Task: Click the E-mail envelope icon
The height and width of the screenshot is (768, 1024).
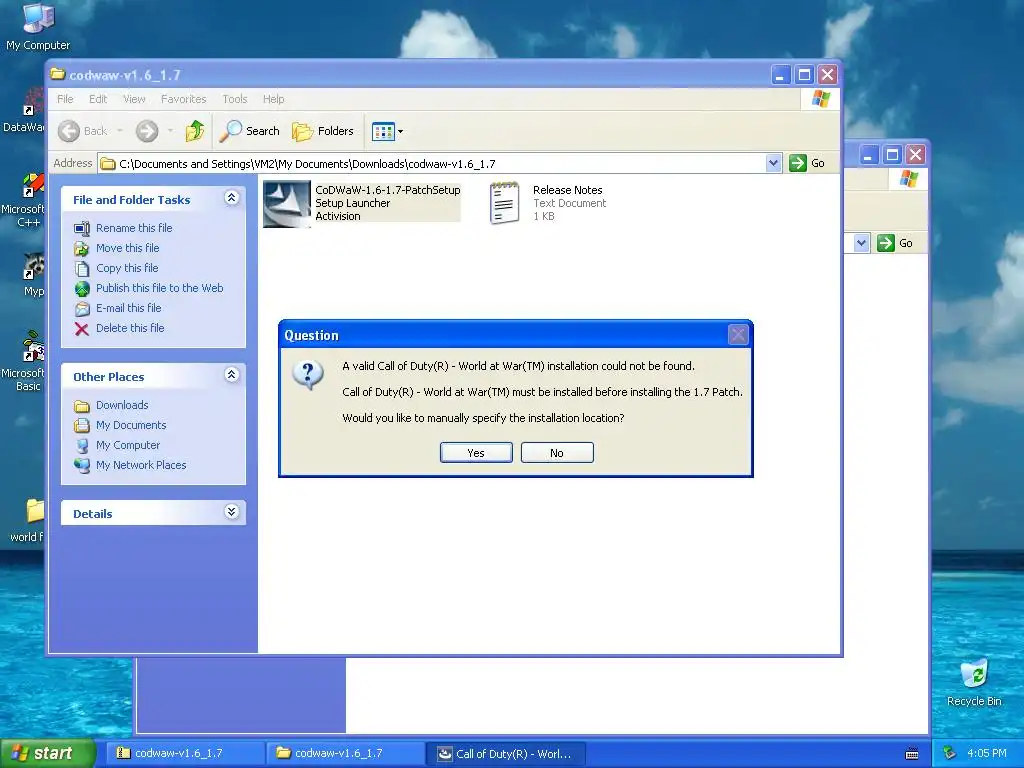Action: click(x=82, y=308)
